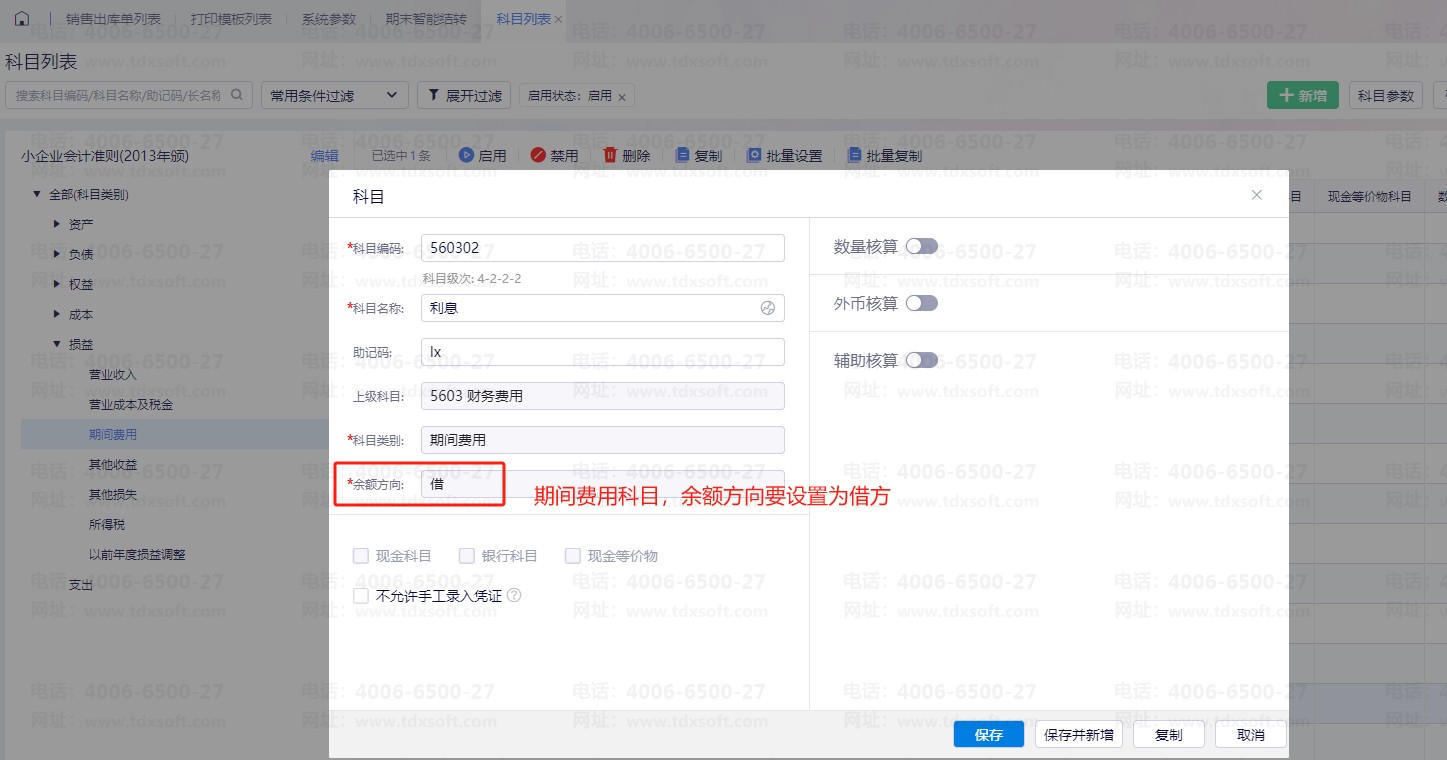Click the blue 保存 button
The image size is (1447, 760).
click(x=988, y=735)
